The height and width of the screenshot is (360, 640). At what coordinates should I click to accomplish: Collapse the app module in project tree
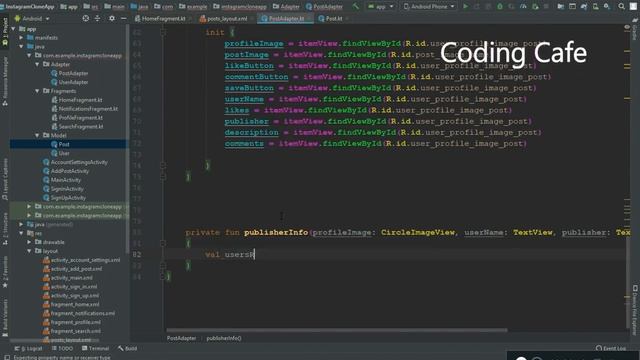pyautogui.click(x=13, y=29)
